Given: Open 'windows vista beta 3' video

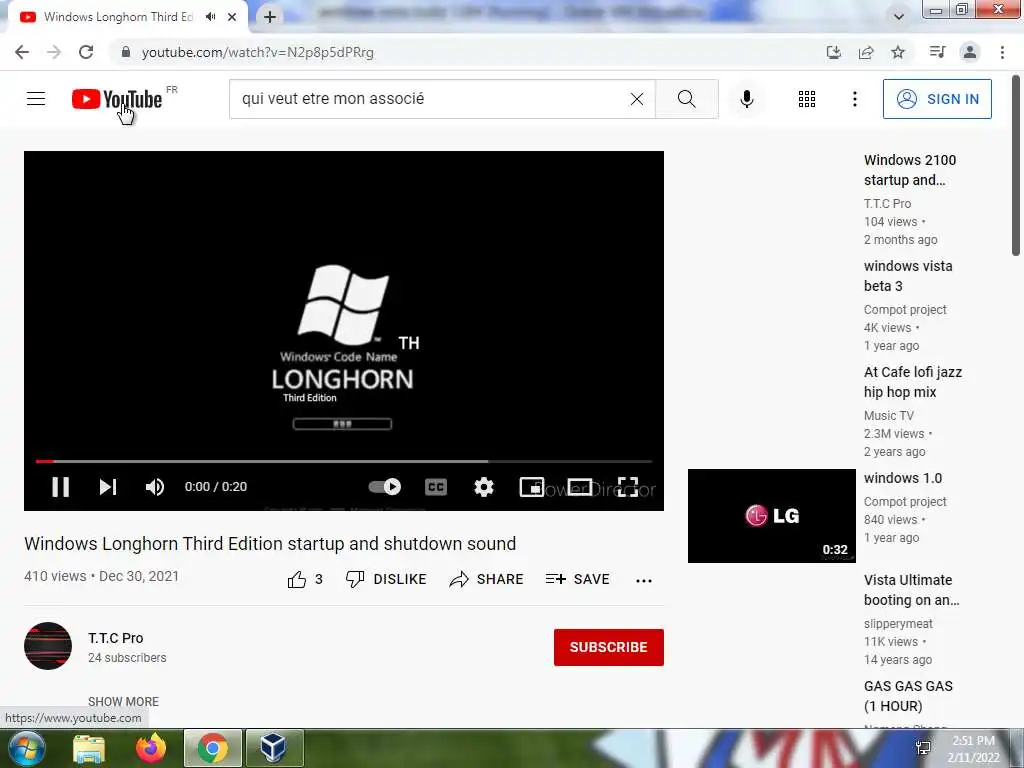Looking at the screenshot, I should (908, 276).
